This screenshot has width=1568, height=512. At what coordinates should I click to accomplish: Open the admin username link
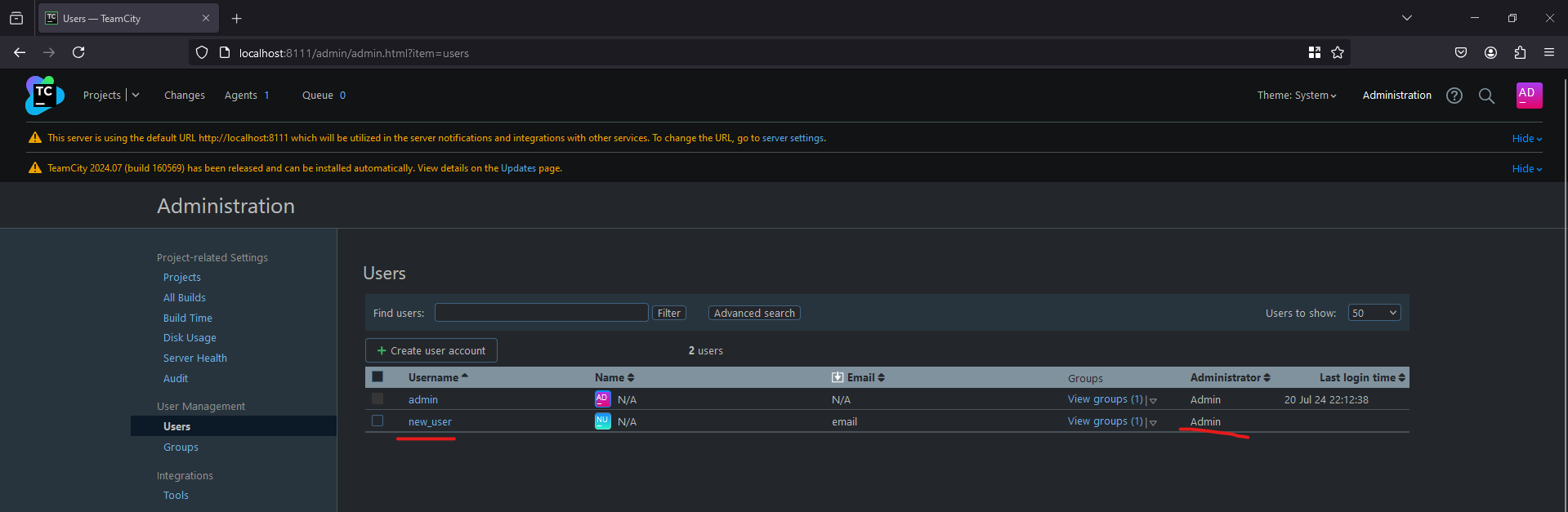(423, 400)
